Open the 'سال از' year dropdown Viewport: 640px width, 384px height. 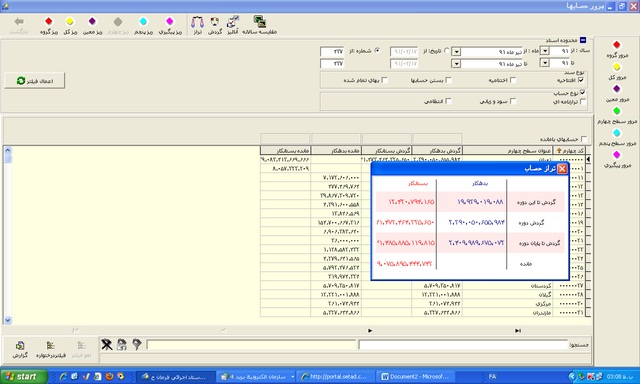545,51
